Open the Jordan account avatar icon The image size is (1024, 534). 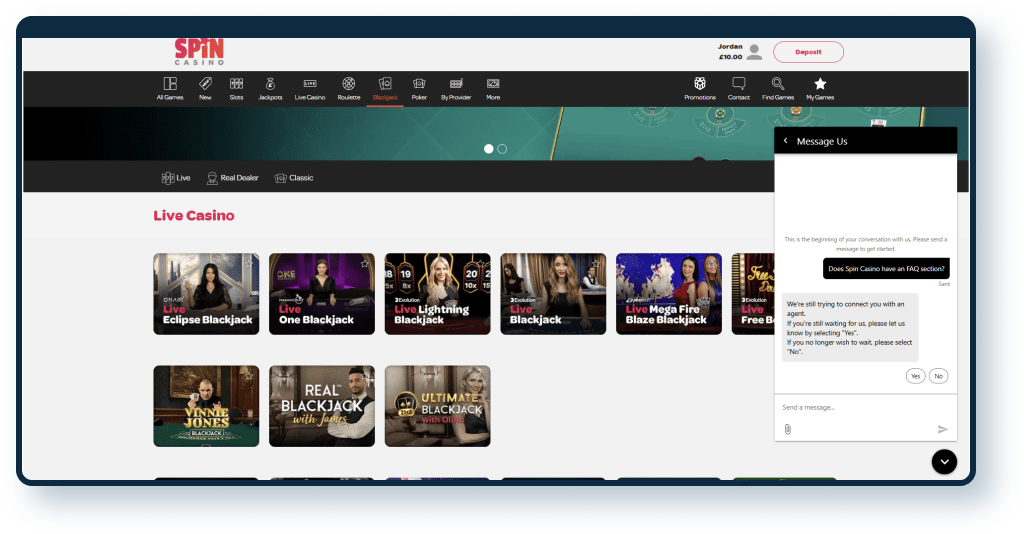(754, 52)
